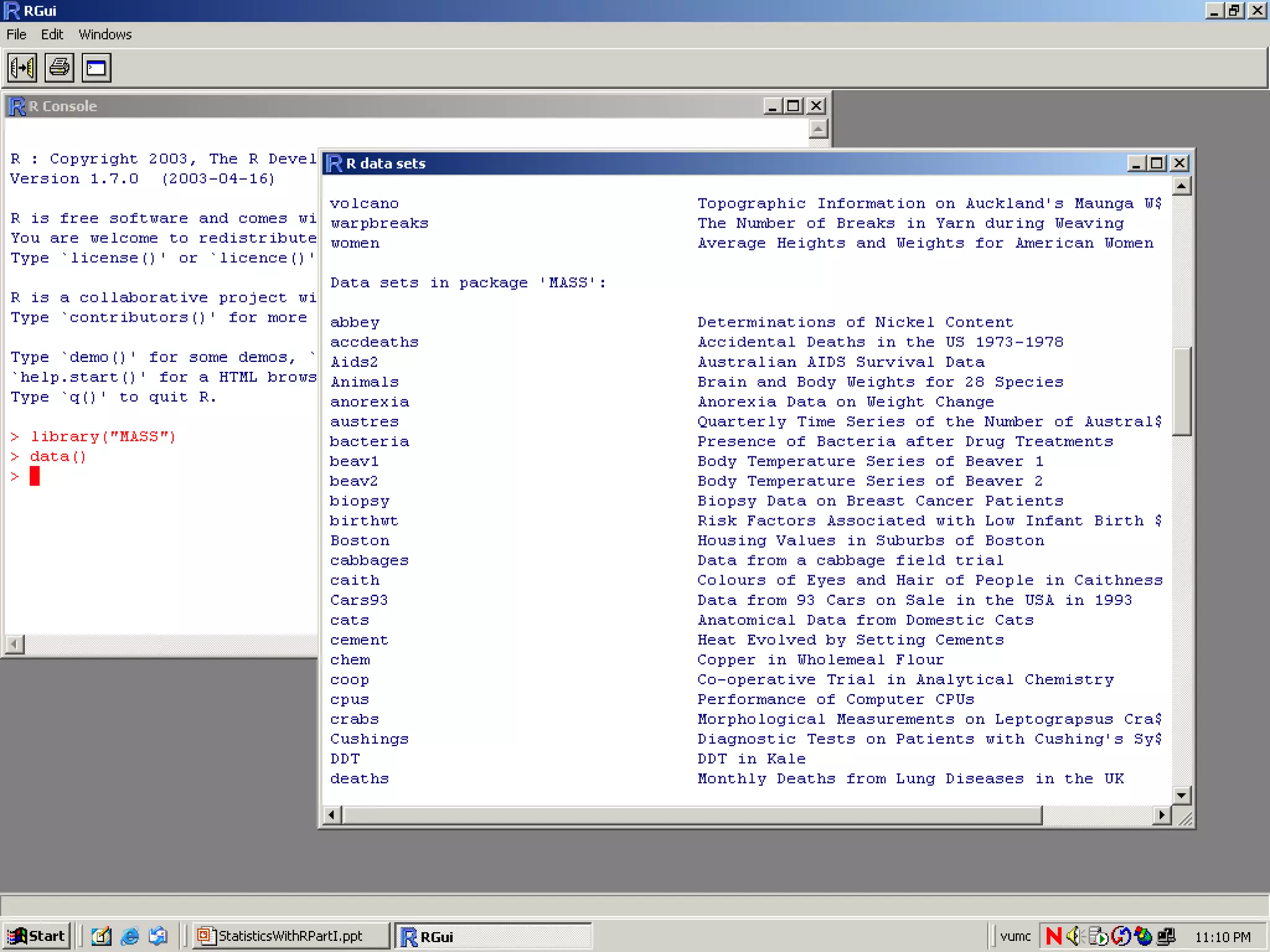Viewport: 1270px width, 952px height.
Task: Minimize the R data sets window
Action: (1136, 164)
